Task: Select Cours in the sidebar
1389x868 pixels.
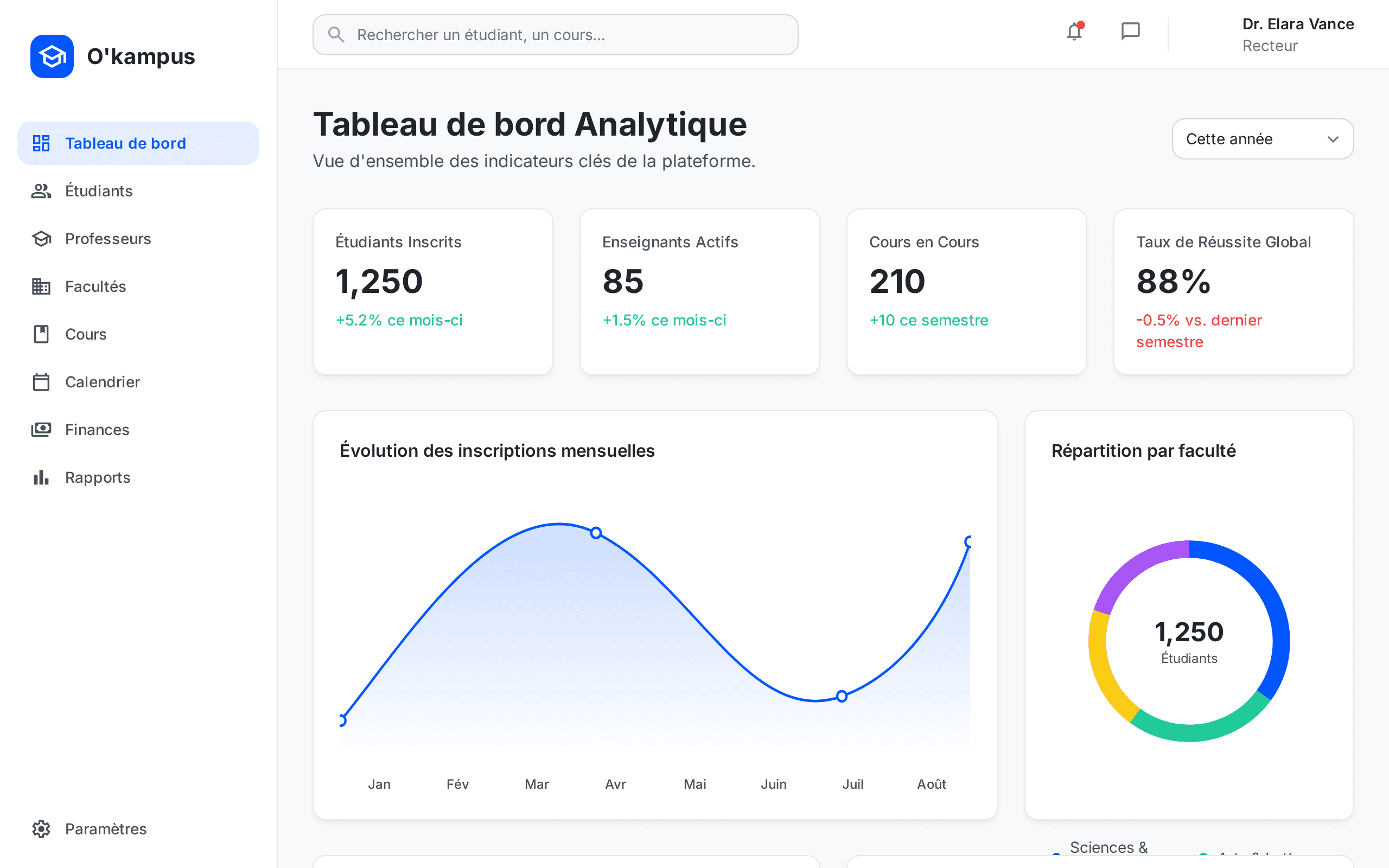Action: (x=86, y=334)
